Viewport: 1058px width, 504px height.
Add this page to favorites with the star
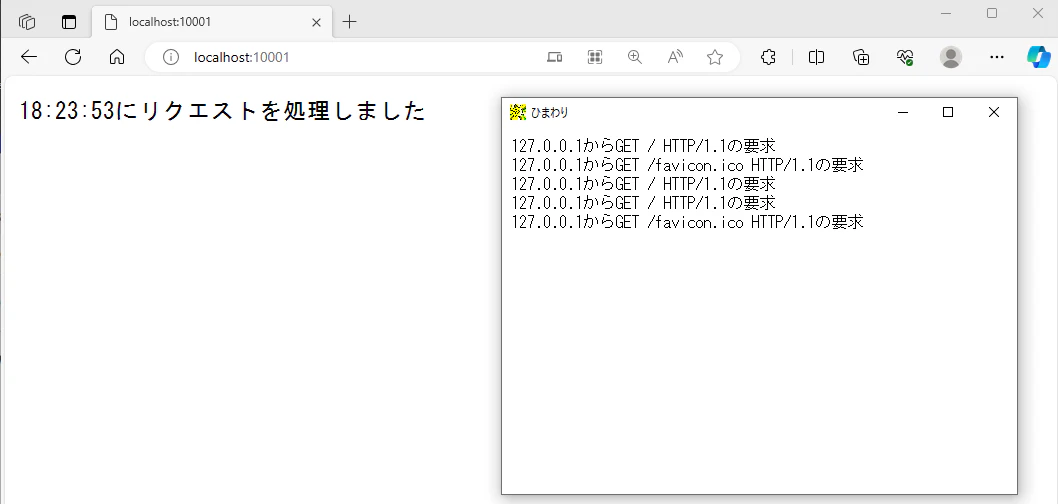[x=715, y=57]
